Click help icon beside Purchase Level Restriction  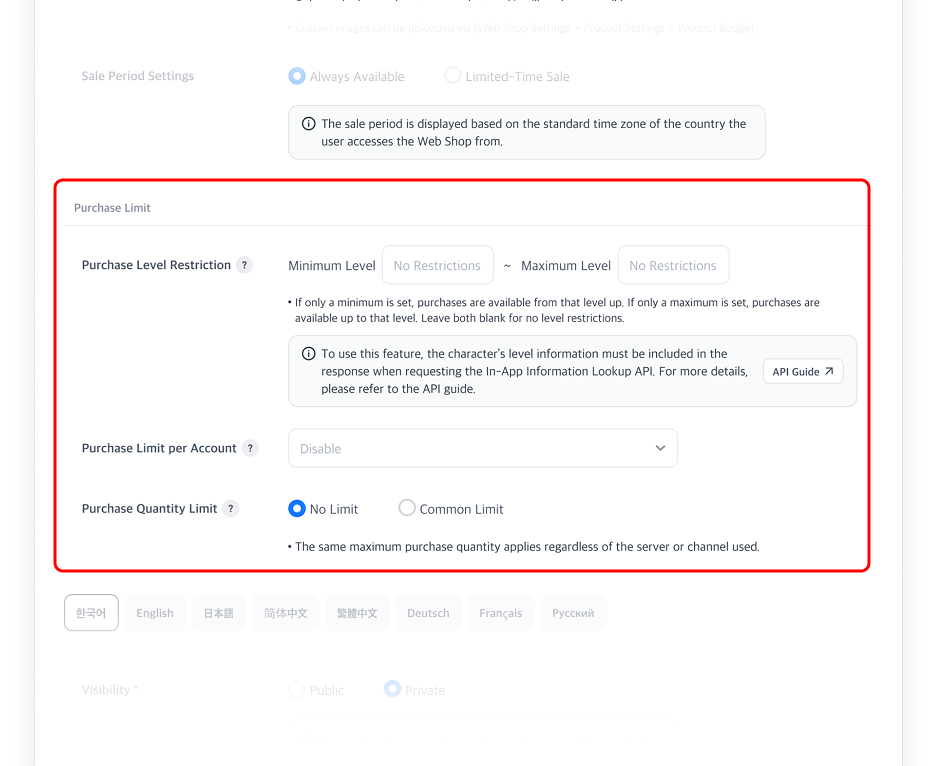click(245, 265)
